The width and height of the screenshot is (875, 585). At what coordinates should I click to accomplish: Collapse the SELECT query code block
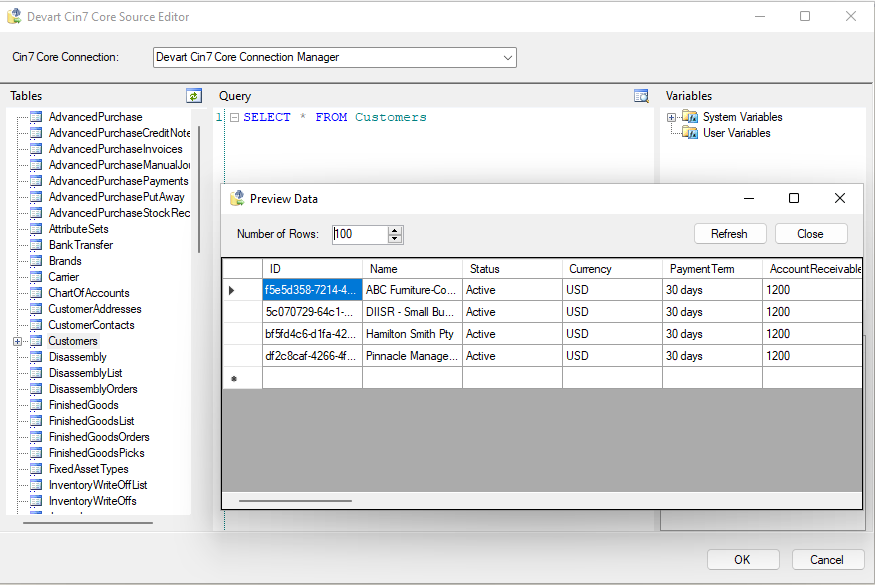coord(233,117)
